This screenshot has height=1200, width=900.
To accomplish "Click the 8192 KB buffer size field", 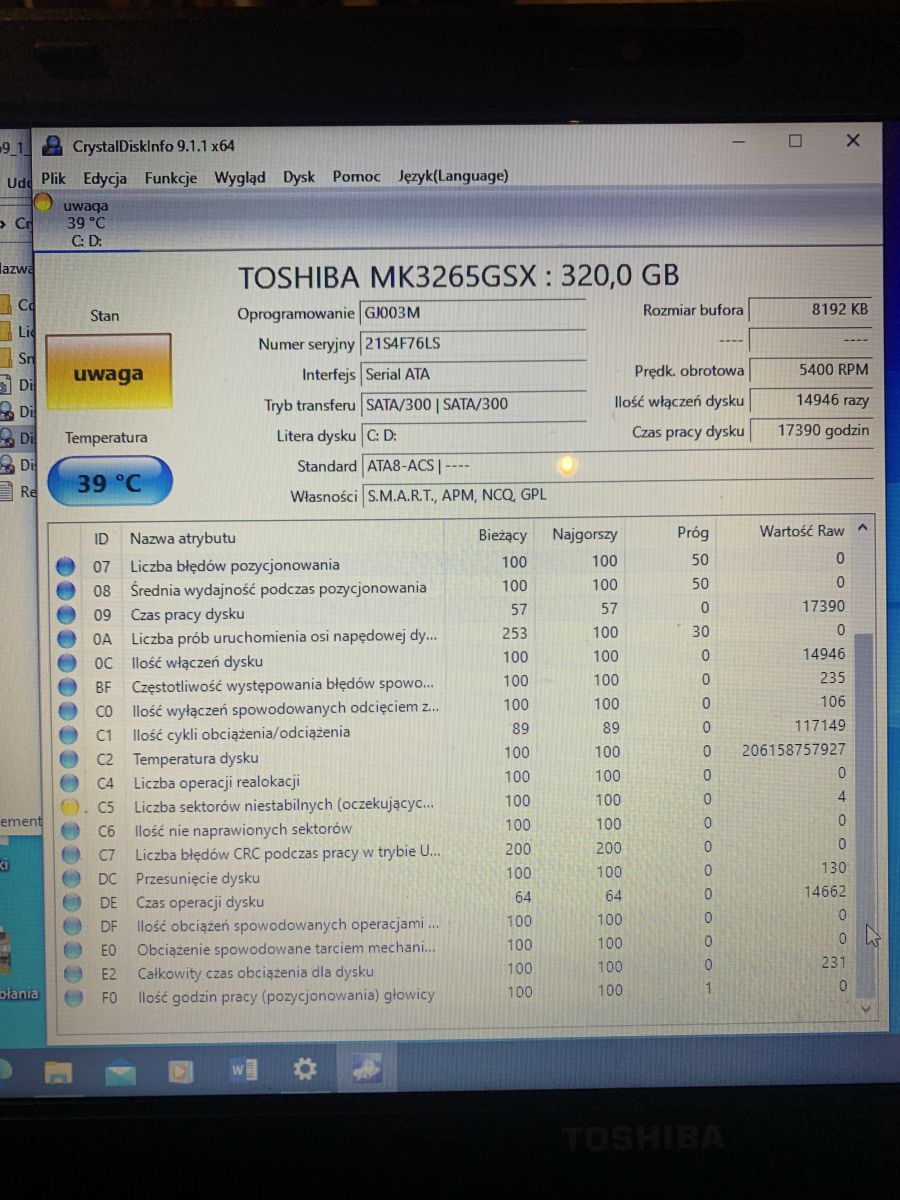I will click(811, 310).
